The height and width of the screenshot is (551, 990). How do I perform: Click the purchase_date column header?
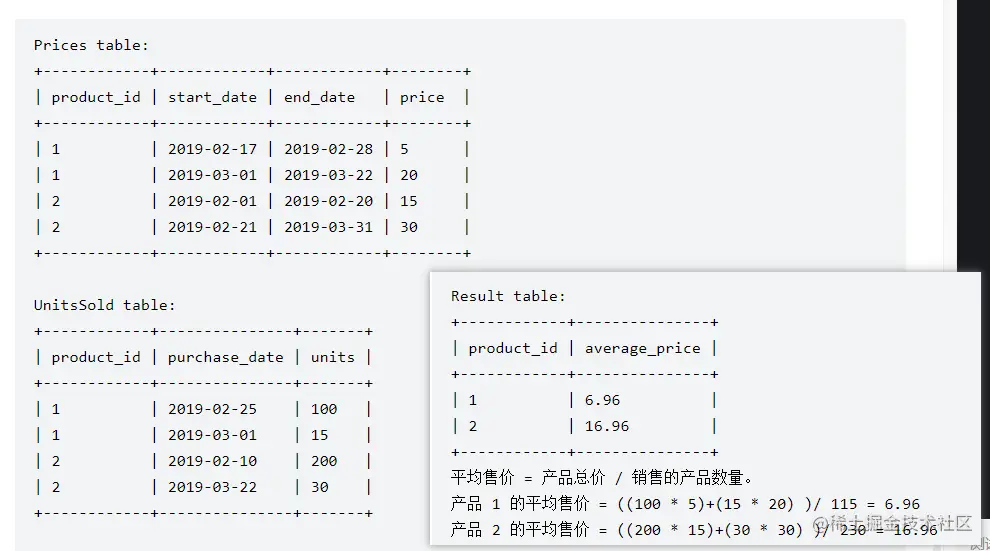point(225,357)
